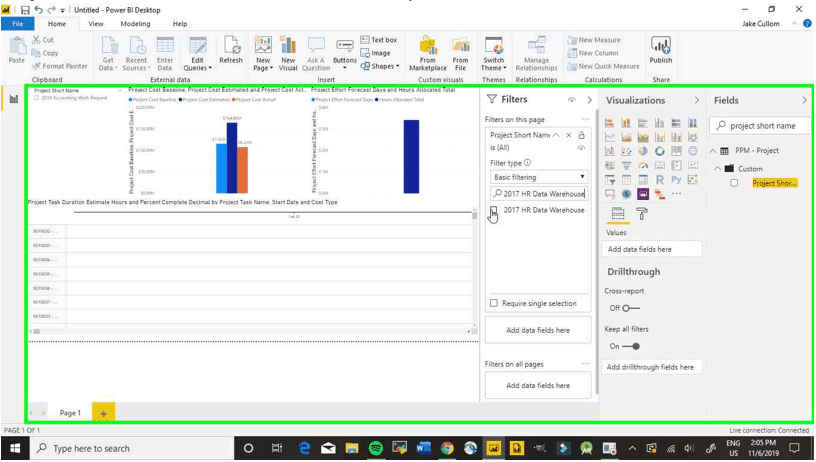Check the Project Short Name field checkbox
Screen dimensions: 816x462
[x=734, y=183]
